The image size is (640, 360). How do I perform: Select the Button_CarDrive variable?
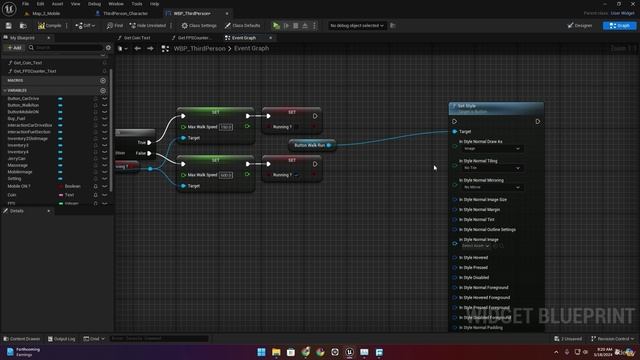[x=23, y=99]
